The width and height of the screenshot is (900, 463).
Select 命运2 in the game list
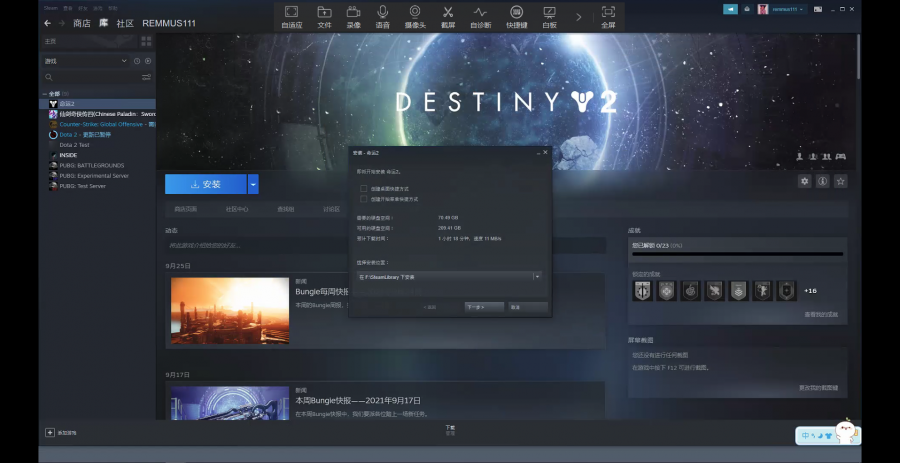(x=97, y=104)
